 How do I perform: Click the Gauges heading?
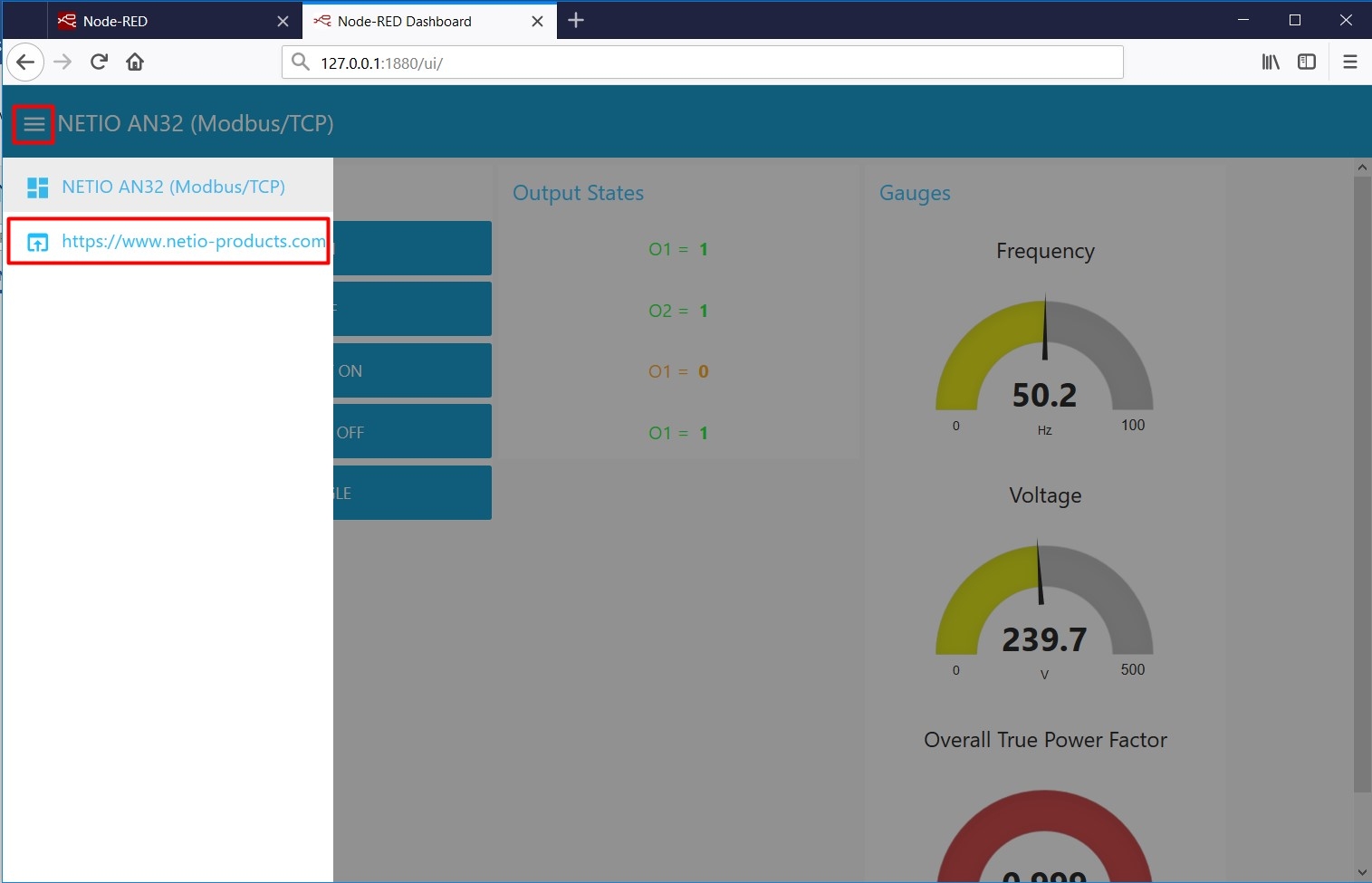coord(915,193)
